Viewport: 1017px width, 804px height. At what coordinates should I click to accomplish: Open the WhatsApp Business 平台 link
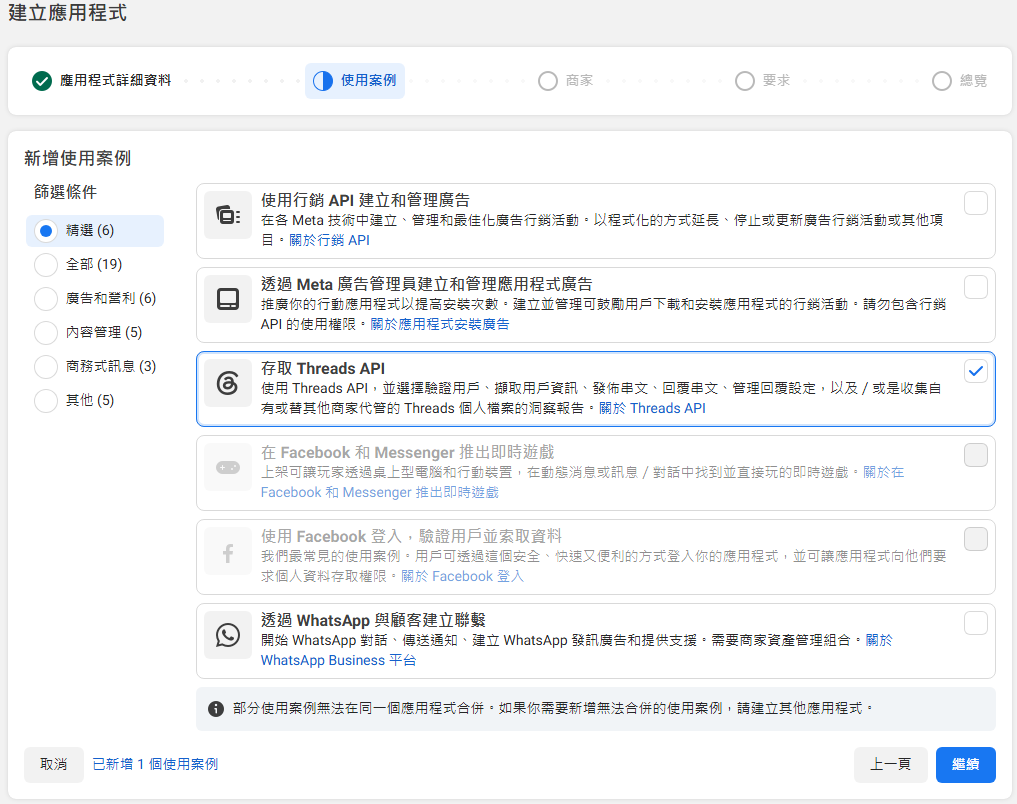[x=339, y=661]
